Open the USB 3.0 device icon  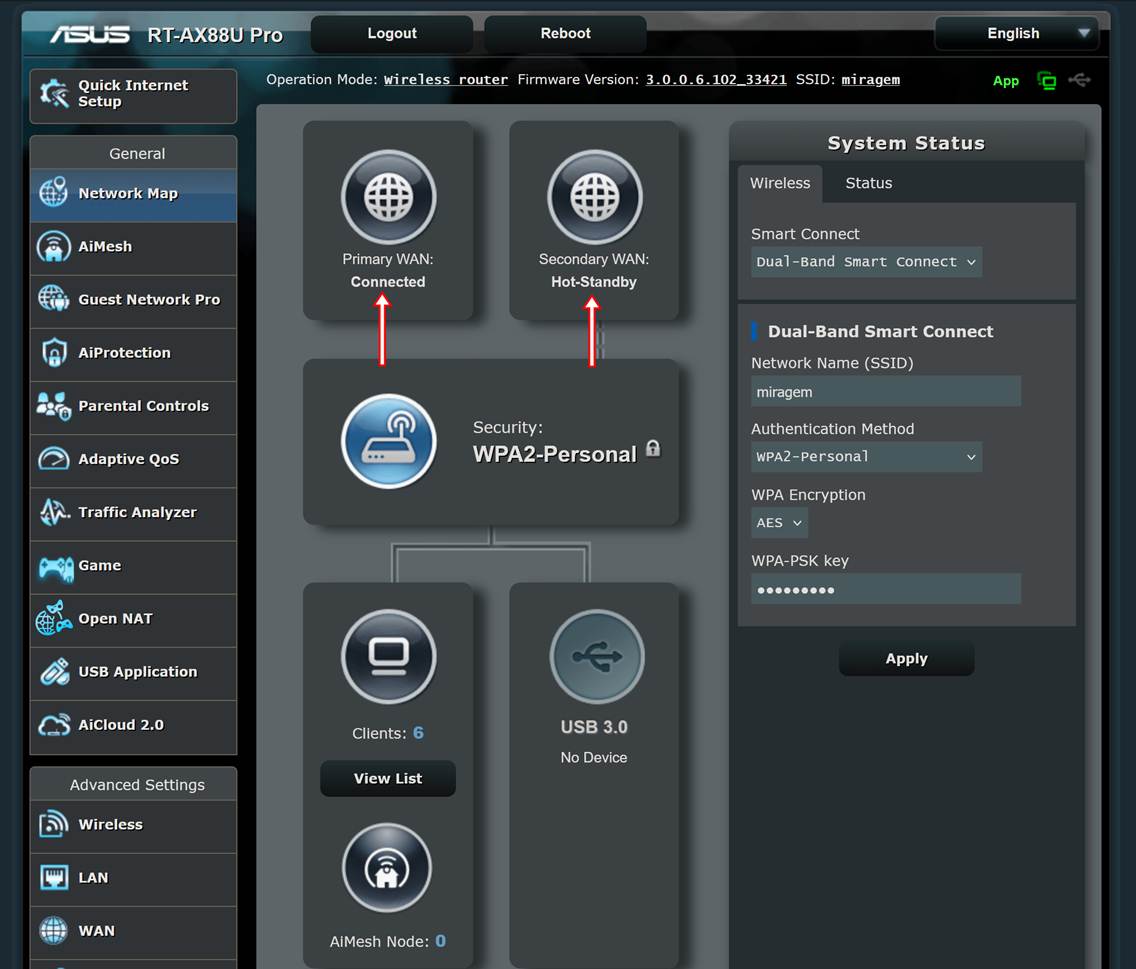(x=596, y=657)
